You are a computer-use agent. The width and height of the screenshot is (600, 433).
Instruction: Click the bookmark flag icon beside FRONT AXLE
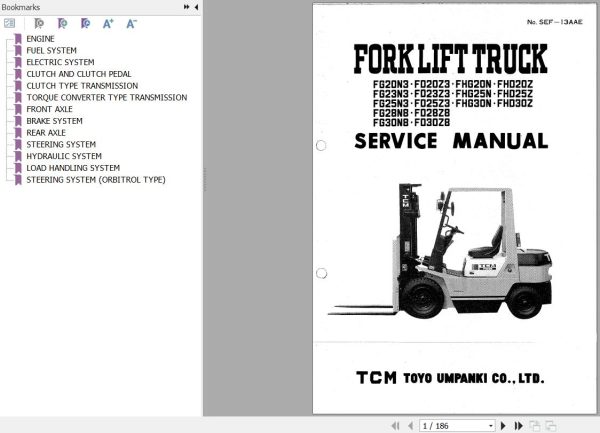18,109
